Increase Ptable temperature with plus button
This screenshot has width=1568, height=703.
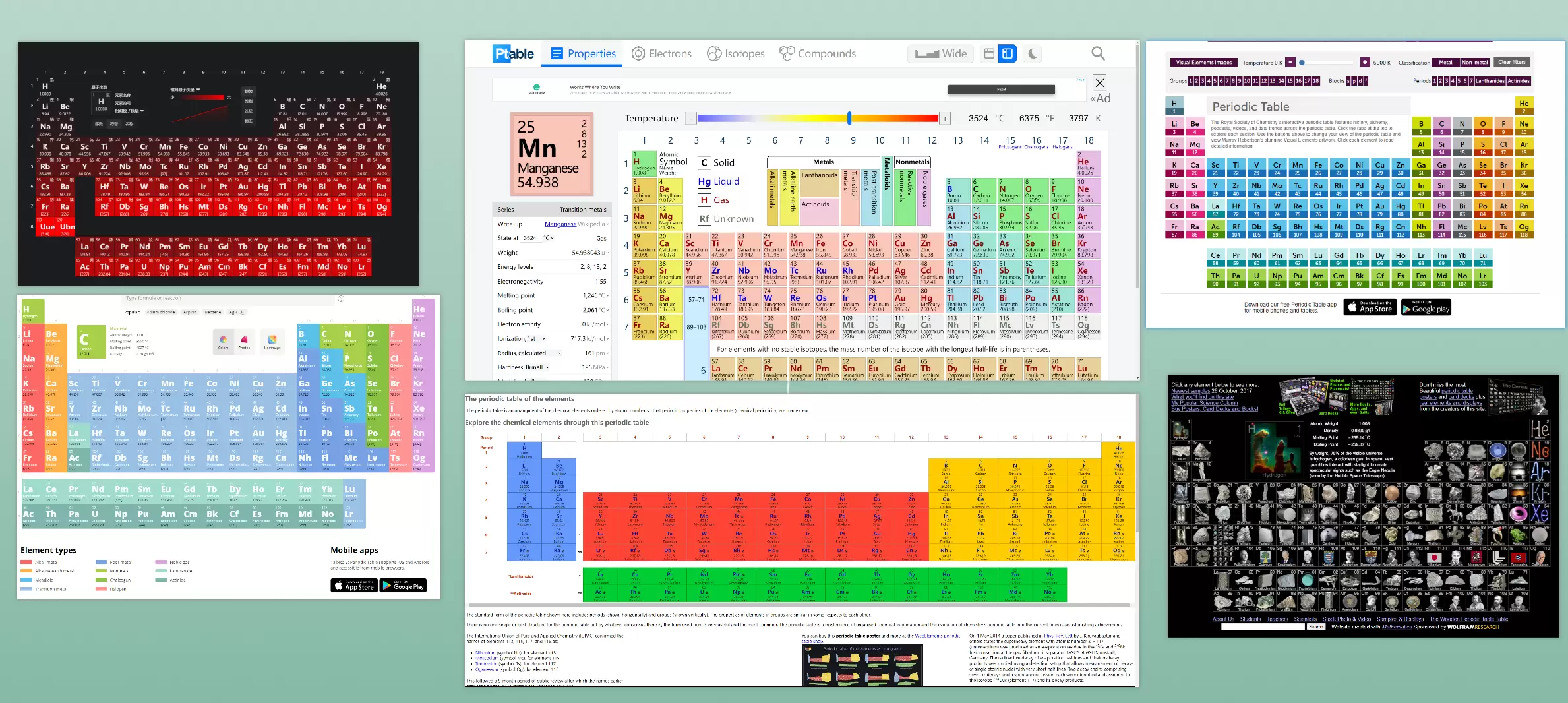[945, 119]
